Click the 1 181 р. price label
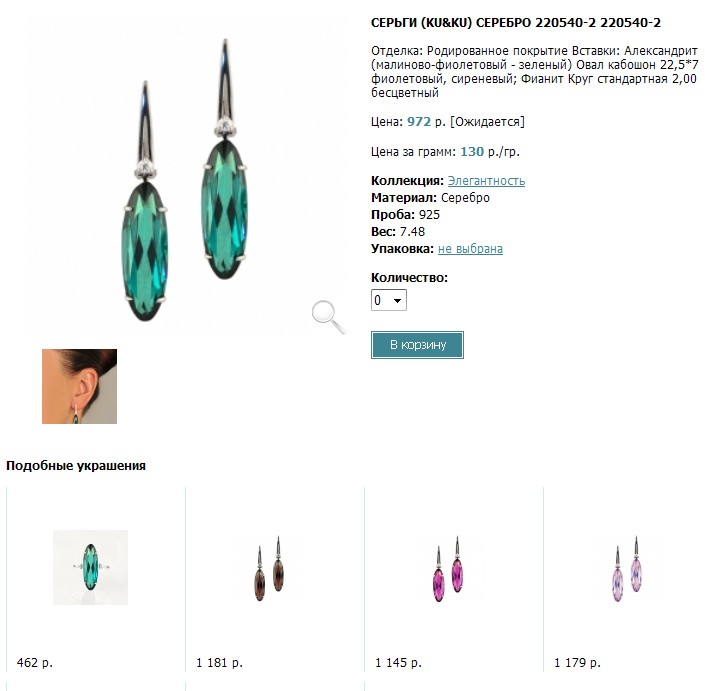Screen dimensions: 705x691 pyautogui.click(x=219, y=662)
